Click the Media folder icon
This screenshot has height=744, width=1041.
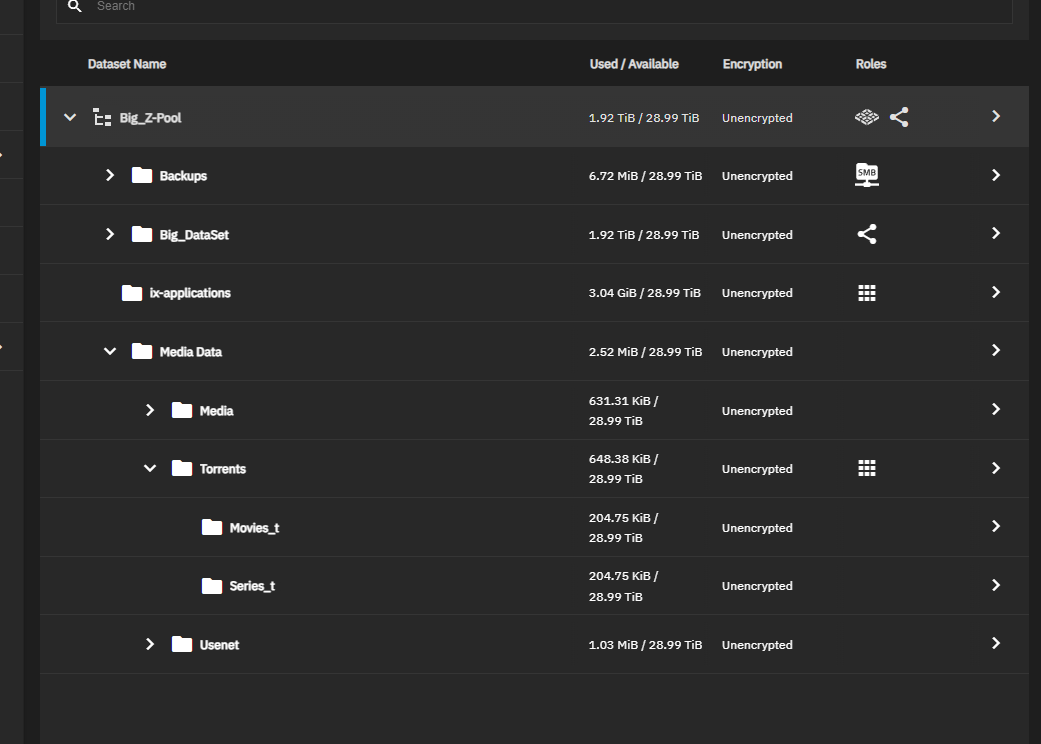(x=182, y=410)
